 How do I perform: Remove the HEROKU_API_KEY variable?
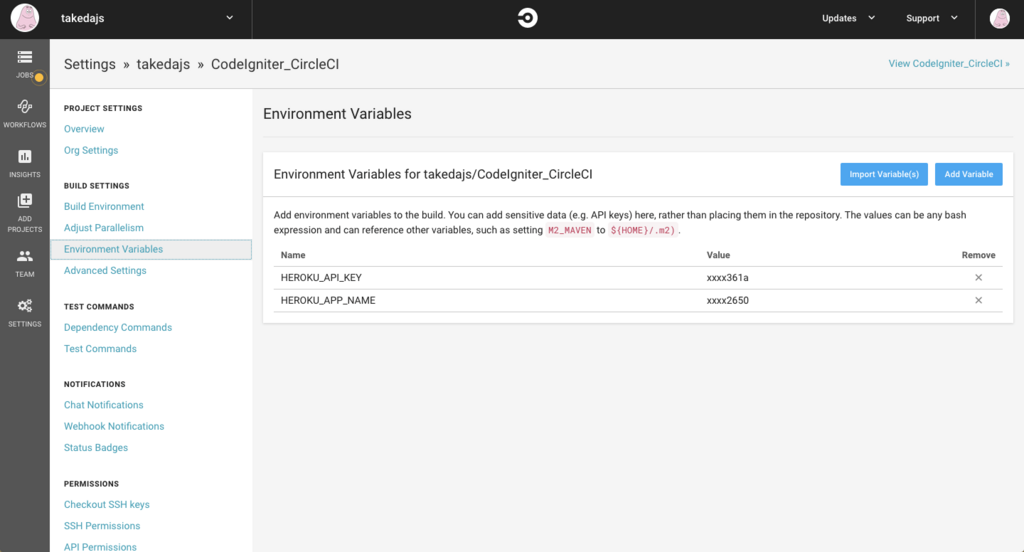(978, 278)
